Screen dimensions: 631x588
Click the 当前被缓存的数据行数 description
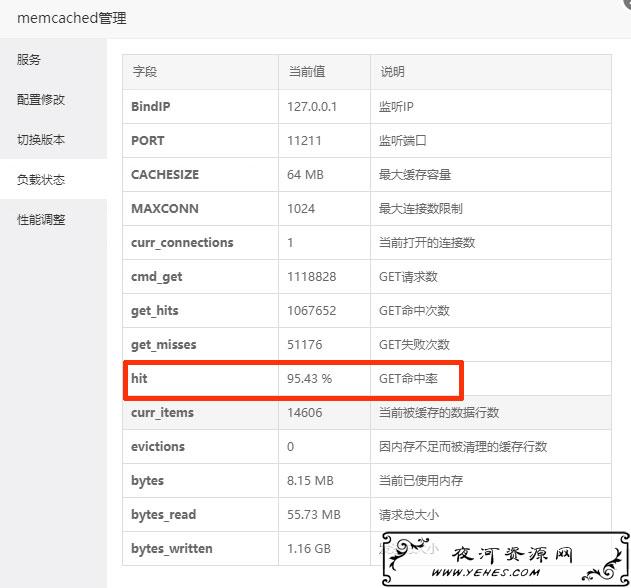point(439,413)
